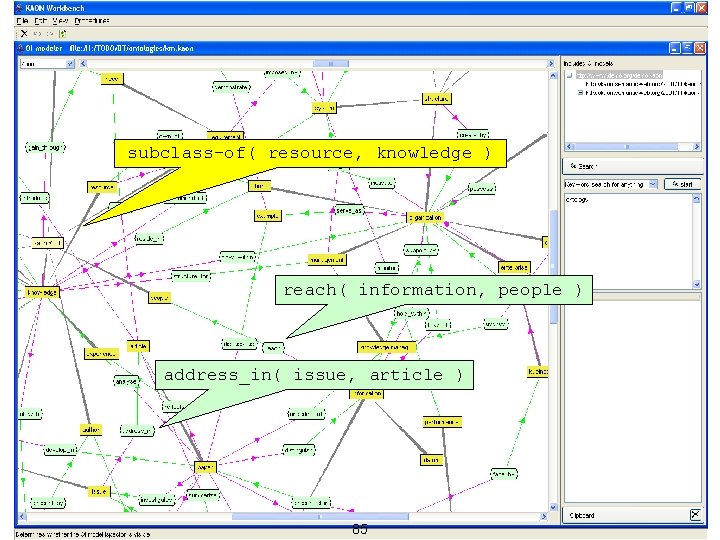The width and height of the screenshot is (720, 540).
Task: Select the yellow experience concept node
Action: pyautogui.click(x=101, y=354)
